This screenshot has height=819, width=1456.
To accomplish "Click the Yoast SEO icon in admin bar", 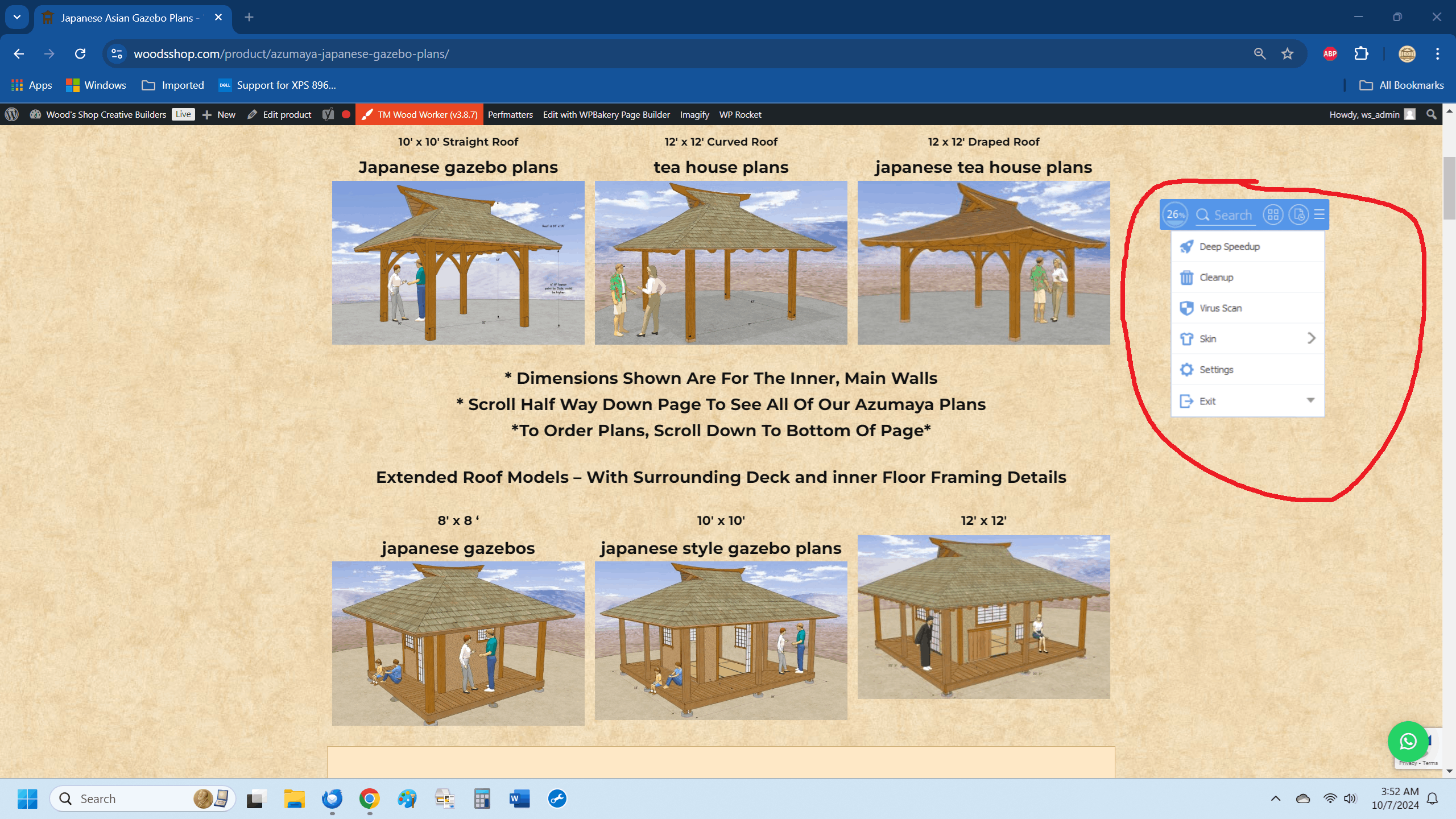I will point(328,114).
